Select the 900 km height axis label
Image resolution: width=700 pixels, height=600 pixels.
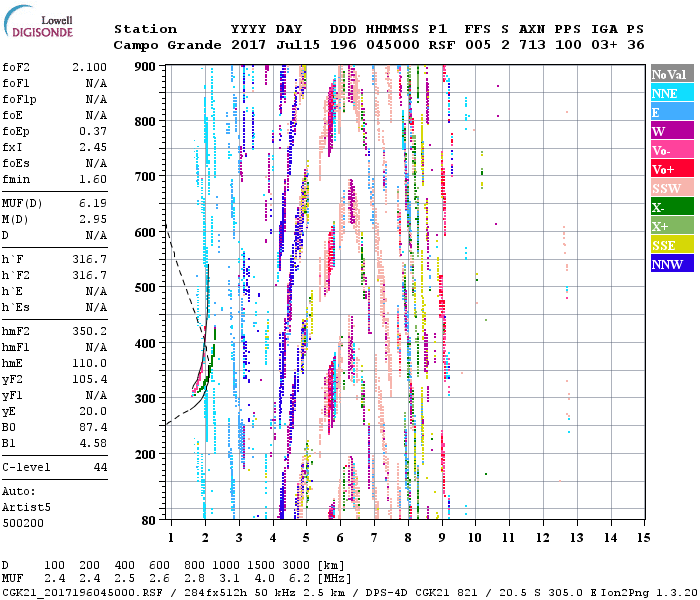pos(146,66)
